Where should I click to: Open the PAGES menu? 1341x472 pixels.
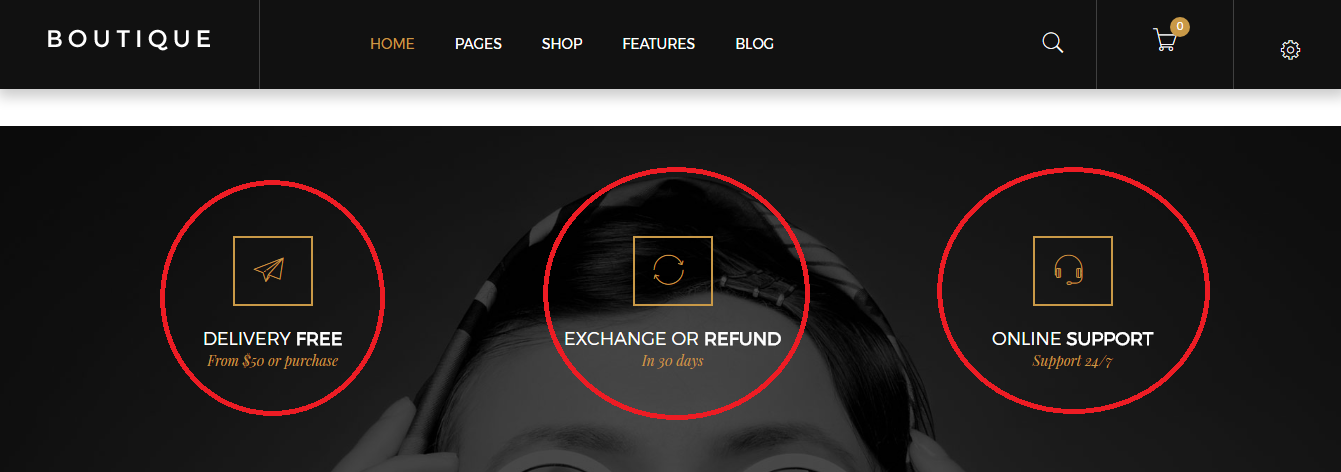click(x=478, y=44)
